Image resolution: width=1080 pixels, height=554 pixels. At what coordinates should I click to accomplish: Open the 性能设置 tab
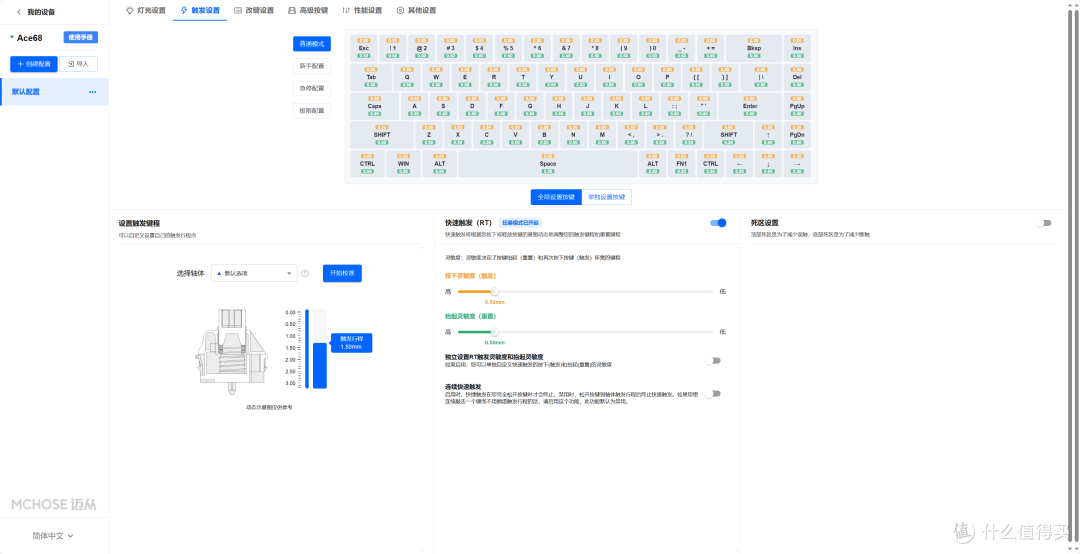click(362, 10)
